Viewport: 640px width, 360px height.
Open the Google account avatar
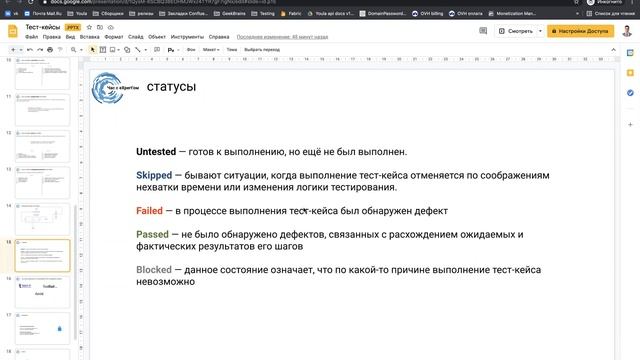[x=627, y=31]
